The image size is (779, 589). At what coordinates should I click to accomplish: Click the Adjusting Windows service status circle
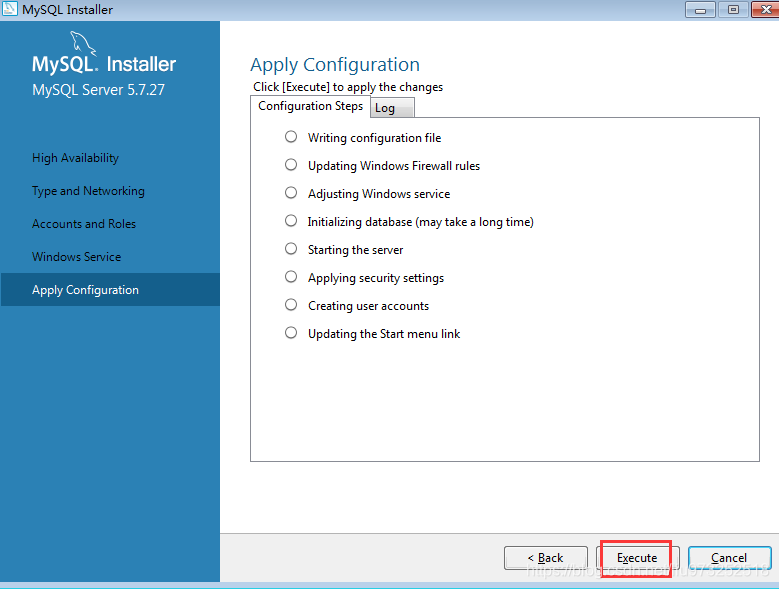click(x=291, y=193)
